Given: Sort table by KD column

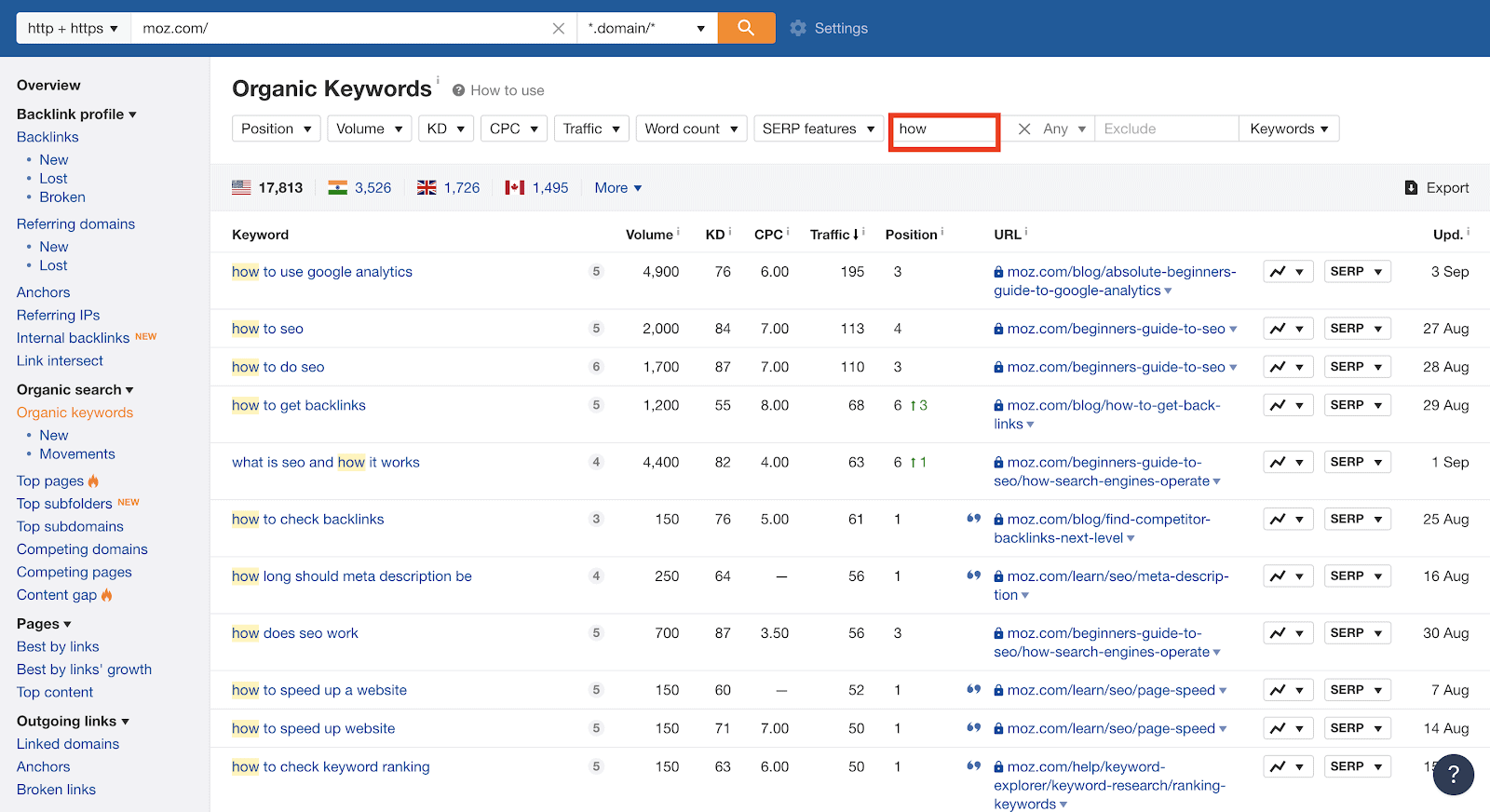Looking at the screenshot, I should coord(715,235).
